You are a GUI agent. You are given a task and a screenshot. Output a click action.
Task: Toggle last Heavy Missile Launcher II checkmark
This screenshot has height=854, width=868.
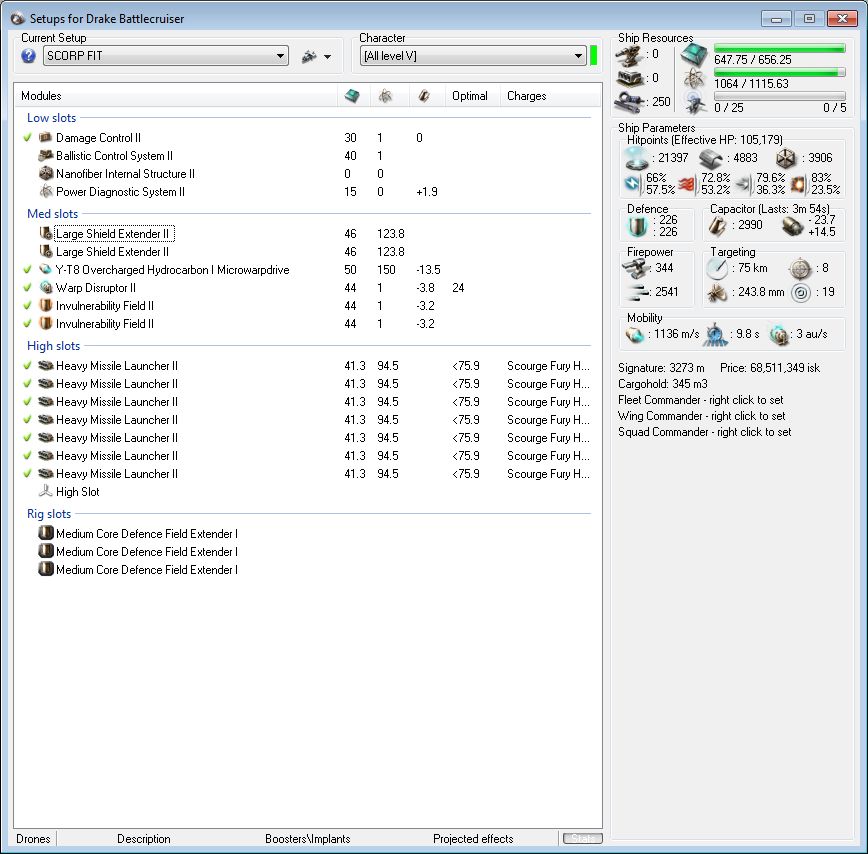(x=27, y=474)
